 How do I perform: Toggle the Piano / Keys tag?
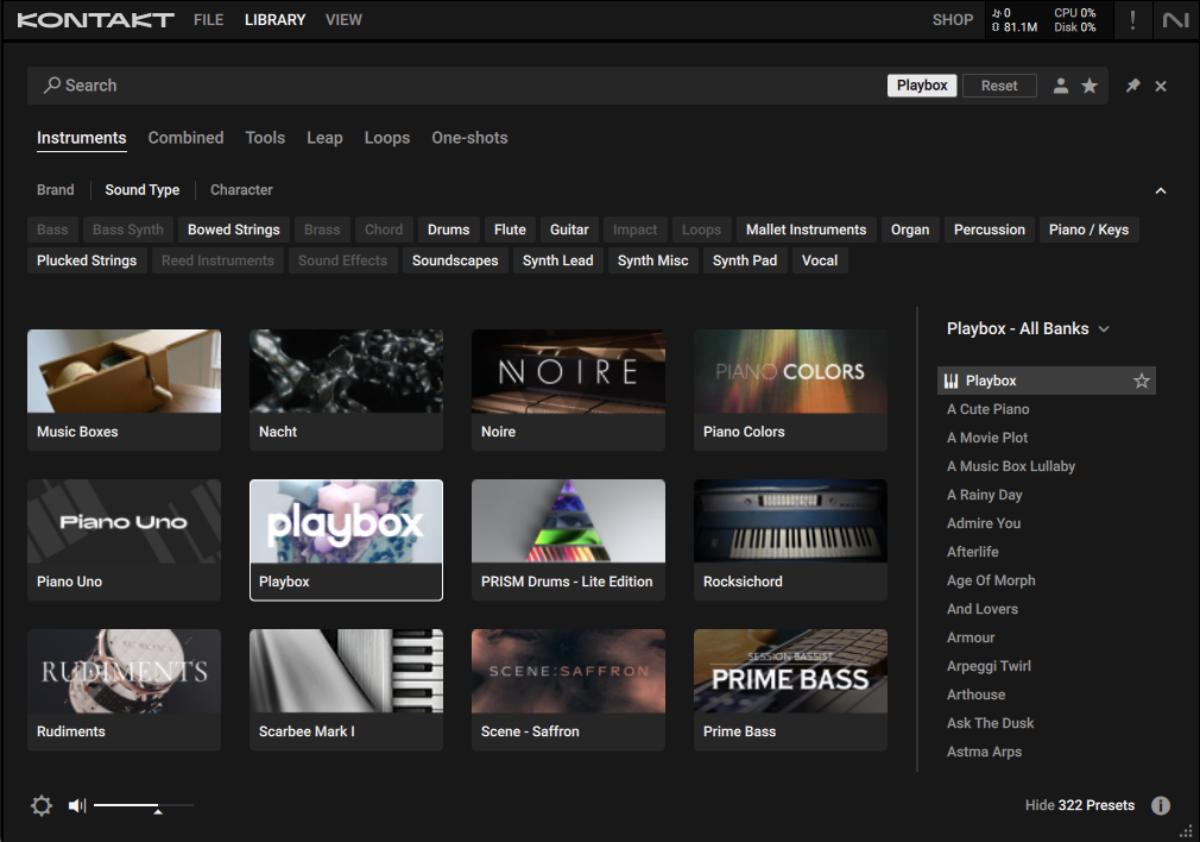coord(1089,230)
